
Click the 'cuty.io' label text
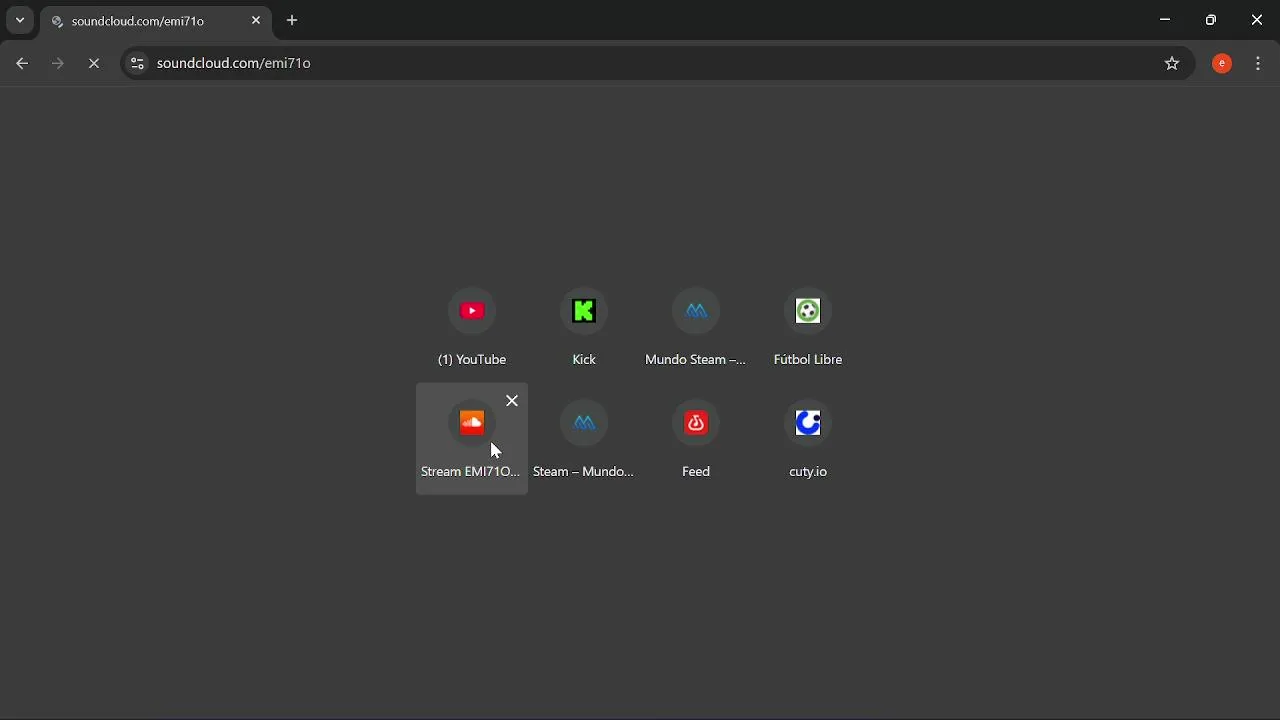point(809,473)
